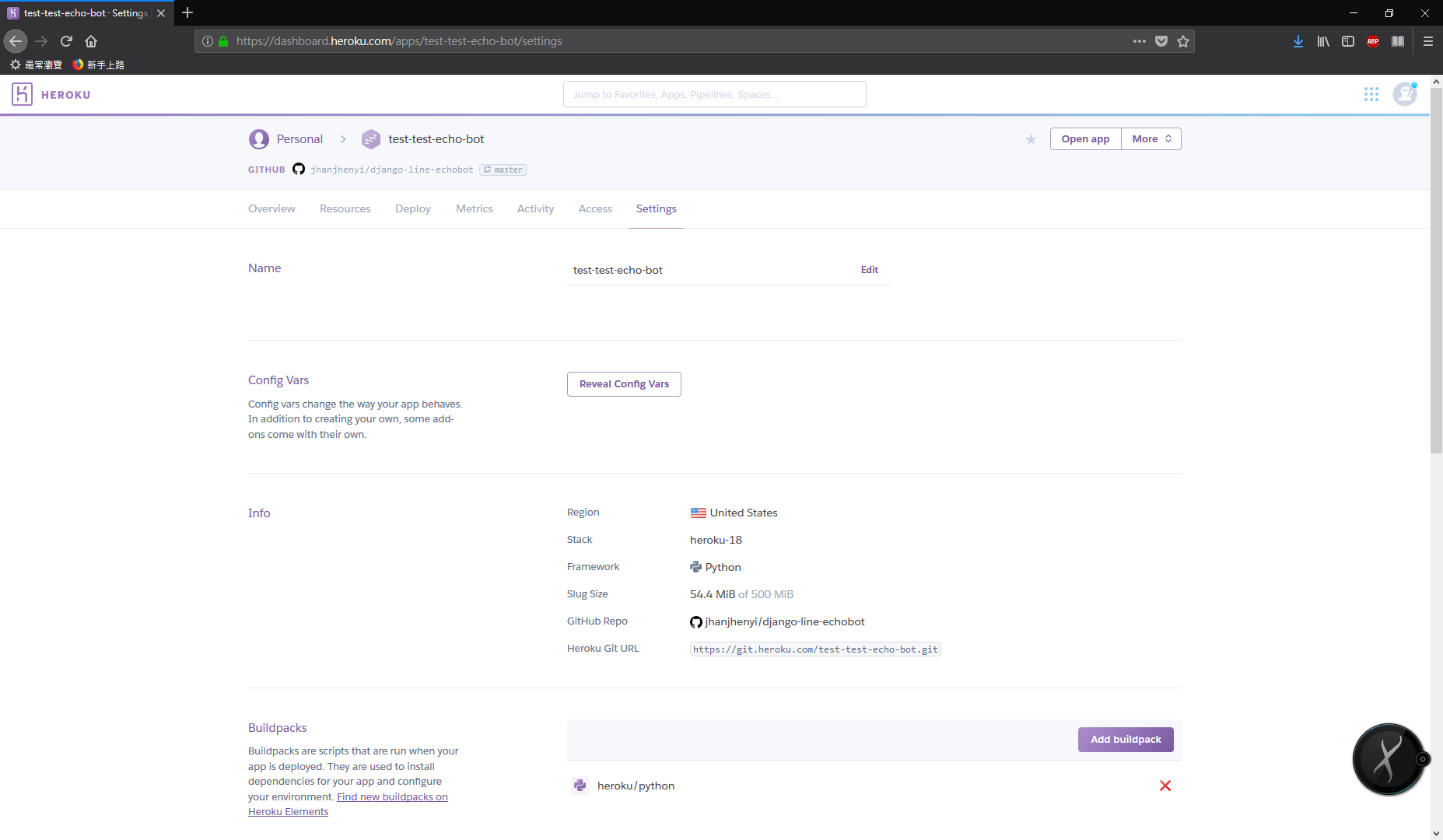
Task: Click the Personal breadcrumb link
Action: click(299, 139)
